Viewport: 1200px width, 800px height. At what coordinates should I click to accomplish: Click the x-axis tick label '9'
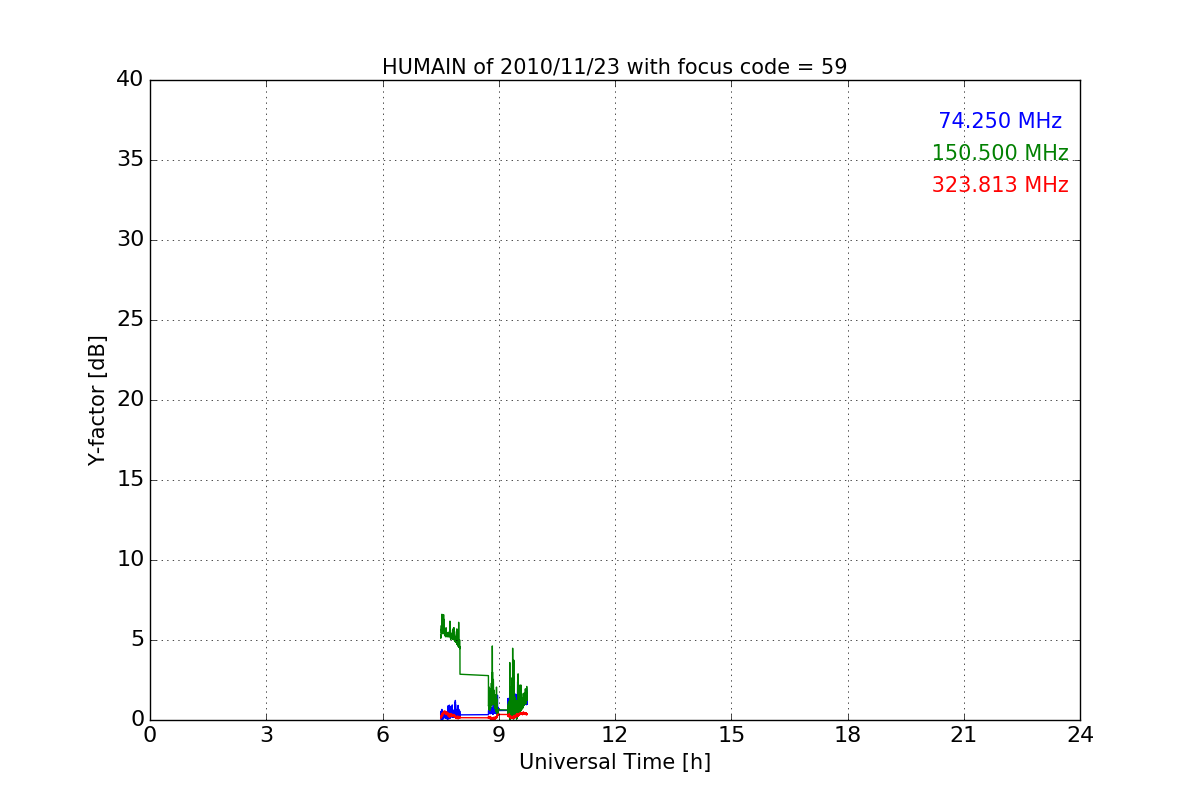tap(499, 735)
